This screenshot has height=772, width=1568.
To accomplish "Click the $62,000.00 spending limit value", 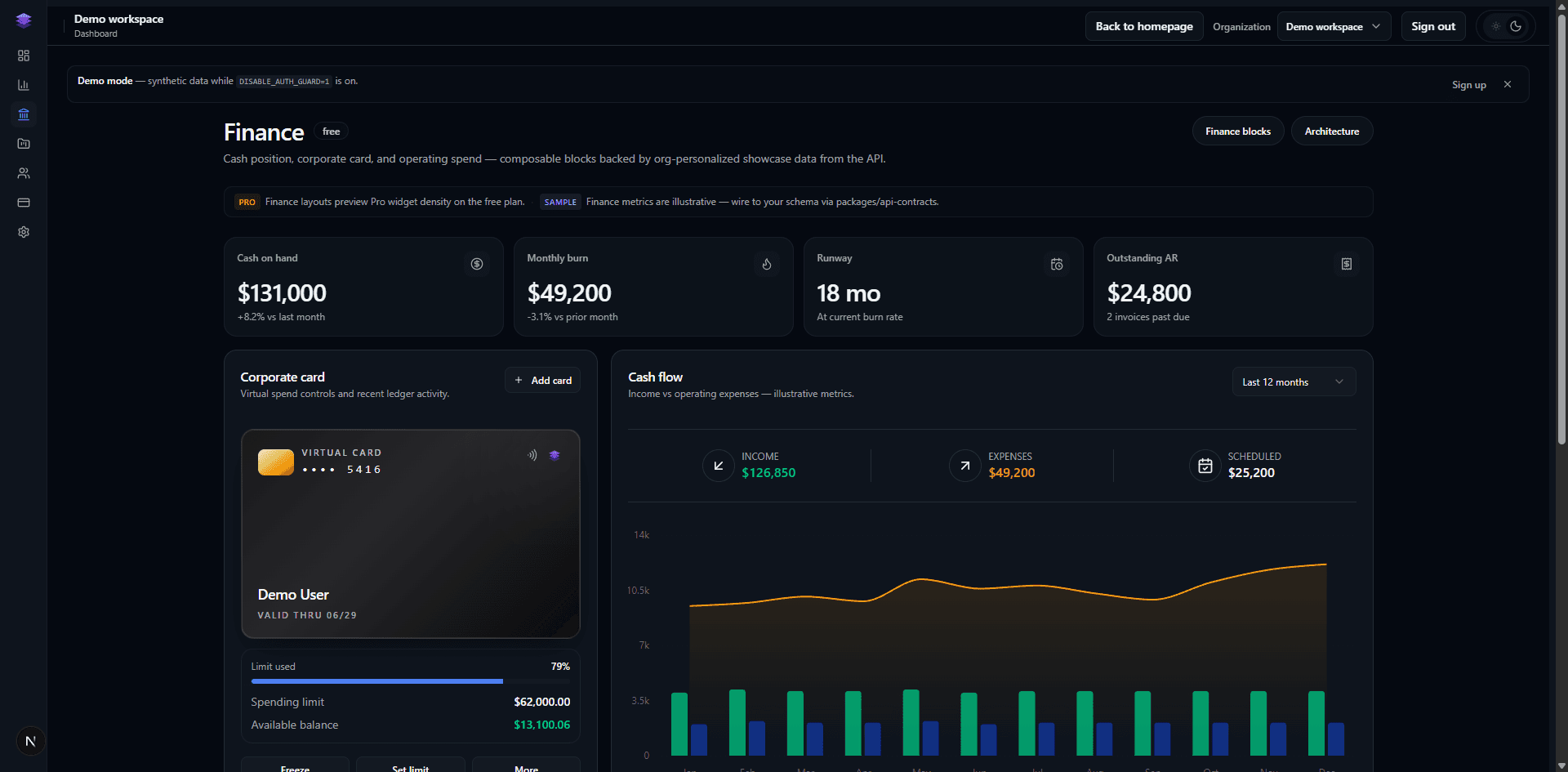I will tap(541, 702).
